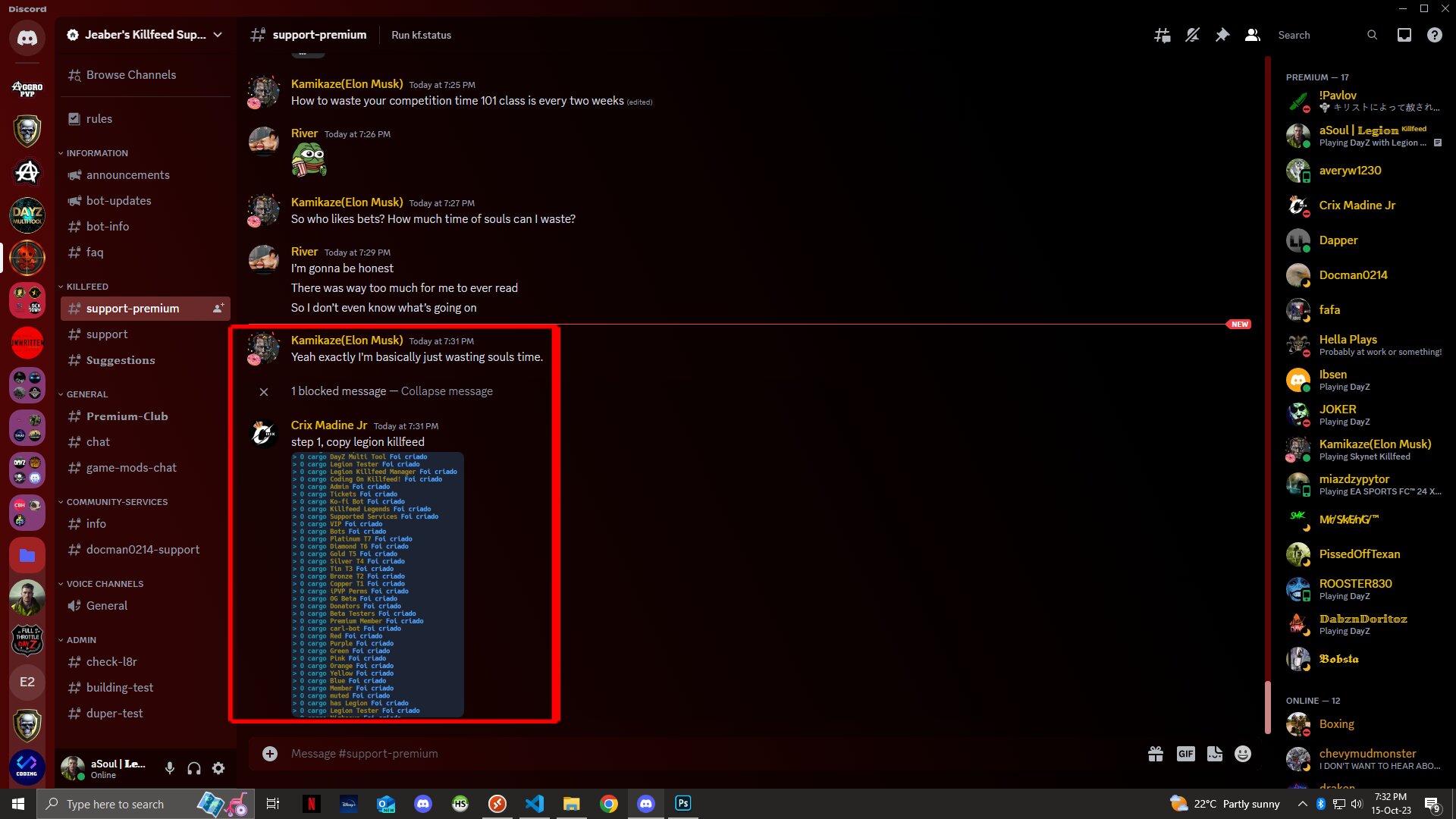Image resolution: width=1456 pixels, height=819 pixels.
Task: View JOKER member profile
Action: (x=1367, y=415)
